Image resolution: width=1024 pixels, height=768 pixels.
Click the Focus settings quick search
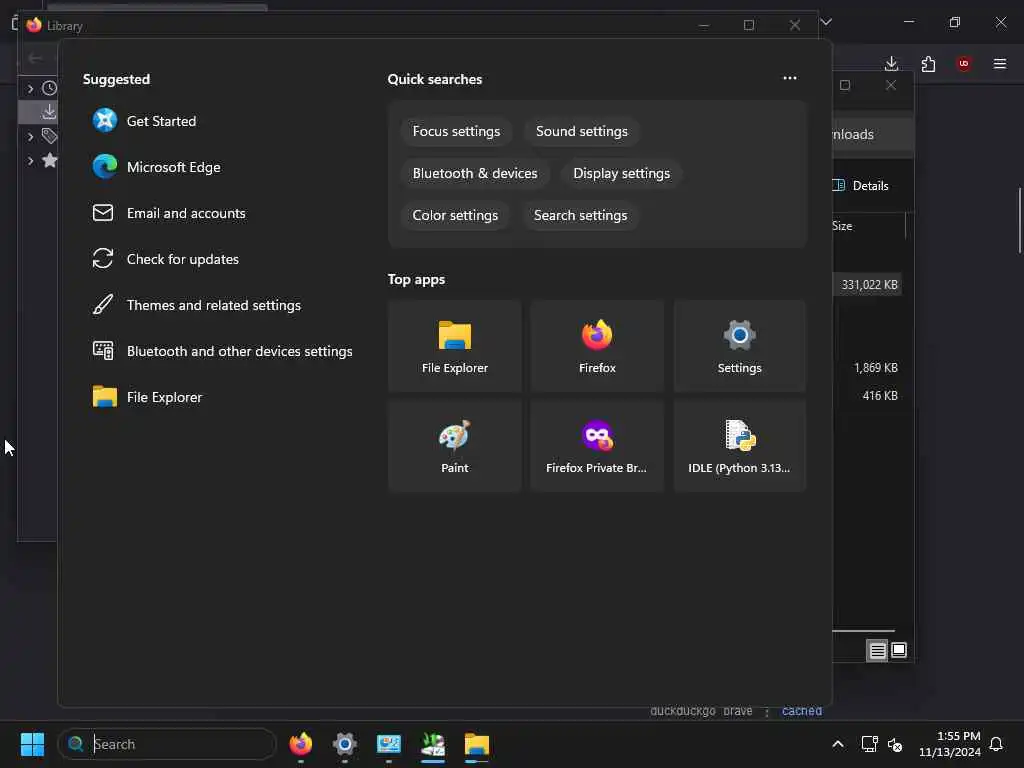[x=456, y=131]
